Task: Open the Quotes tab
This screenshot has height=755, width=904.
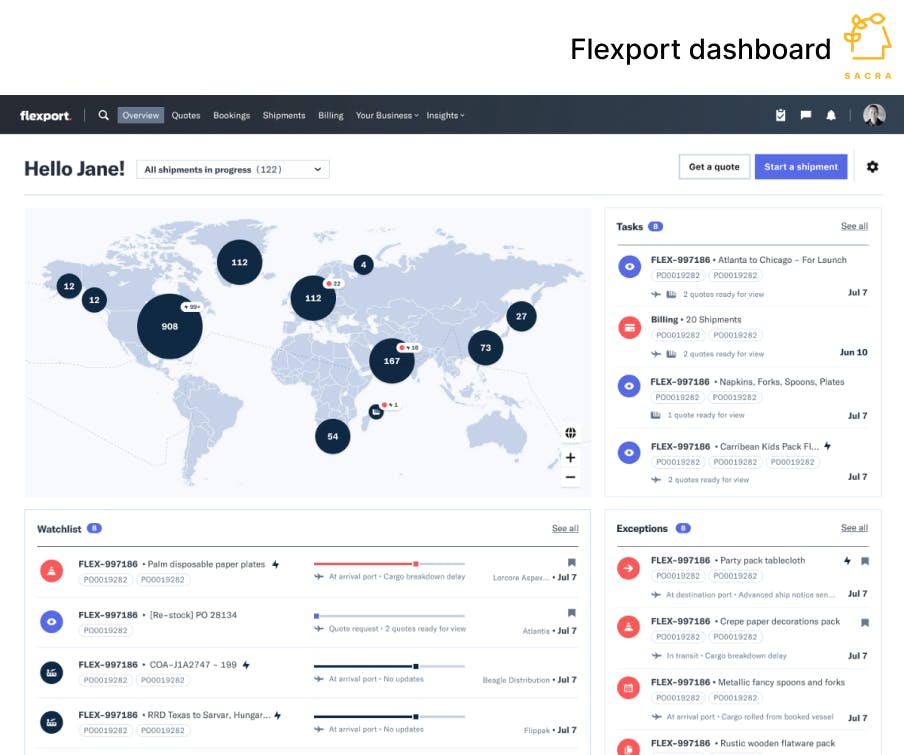Action: [186, 115]
